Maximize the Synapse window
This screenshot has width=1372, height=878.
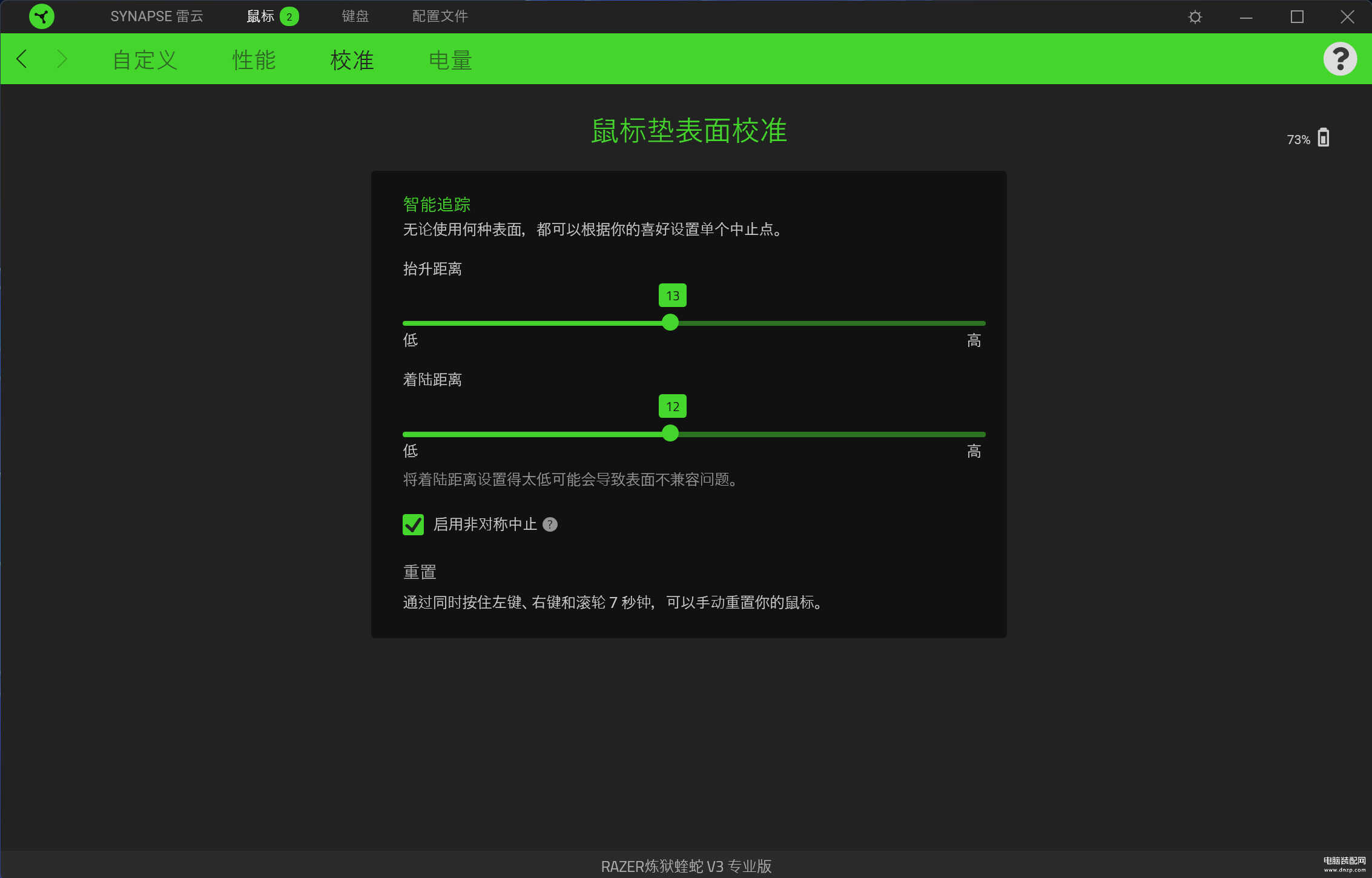pyautogui.click(x=1297, y=17)
